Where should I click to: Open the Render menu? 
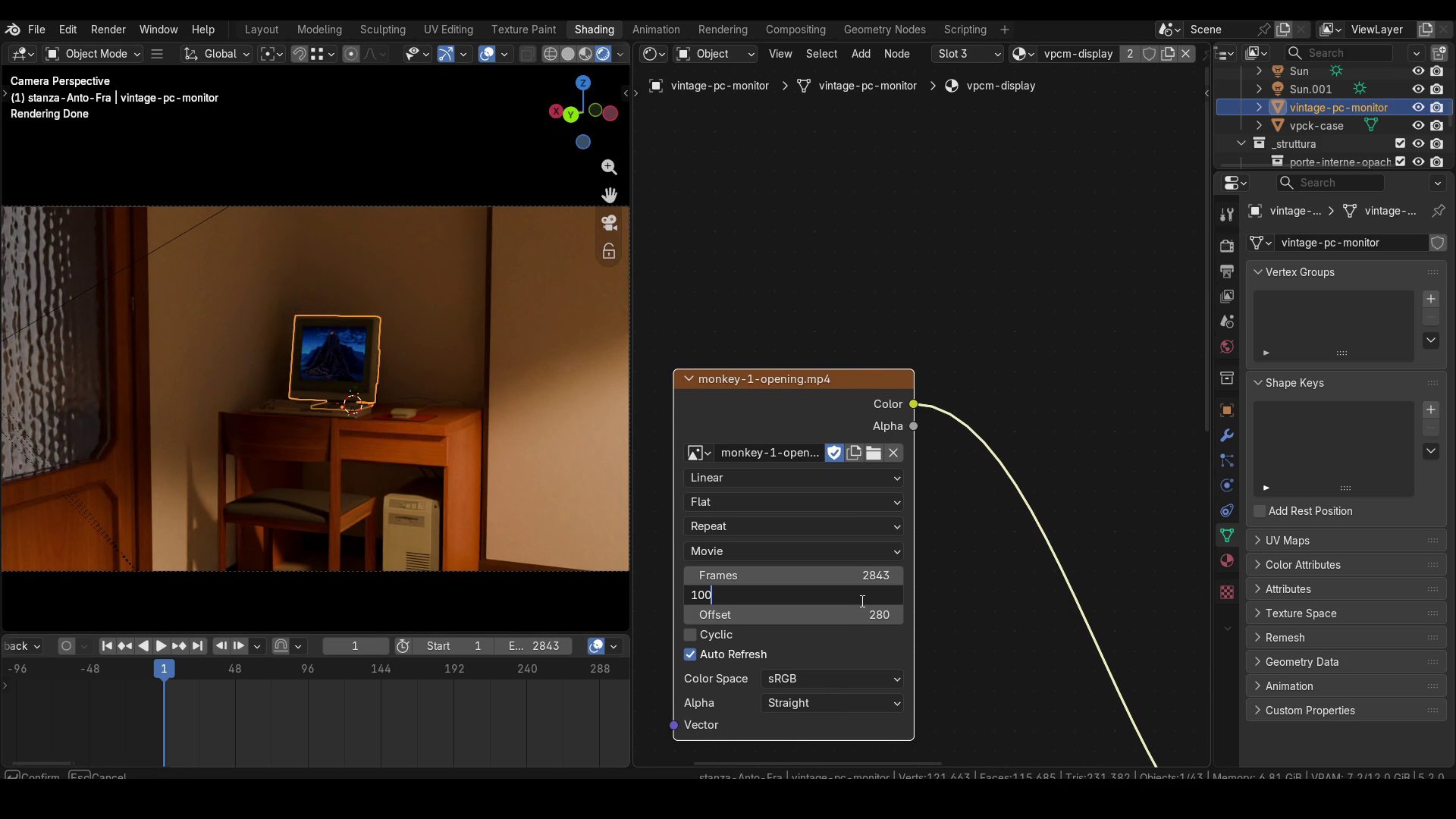click(108, 30)
